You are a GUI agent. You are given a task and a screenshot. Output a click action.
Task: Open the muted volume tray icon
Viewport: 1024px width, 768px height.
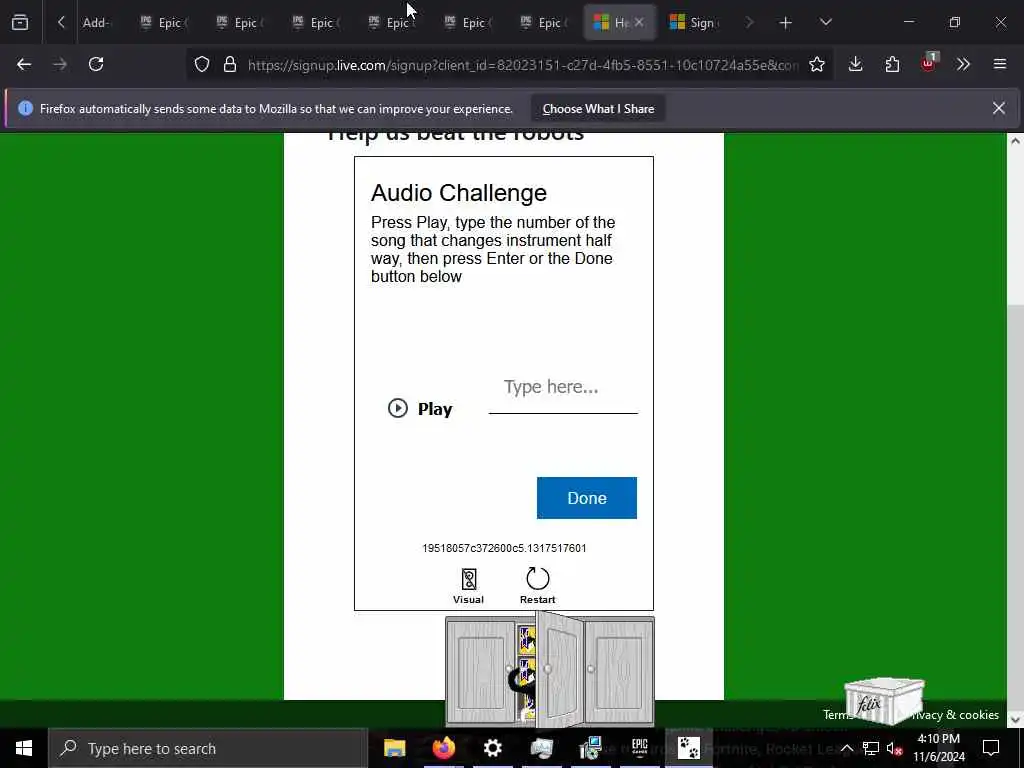tap(894, 748)
